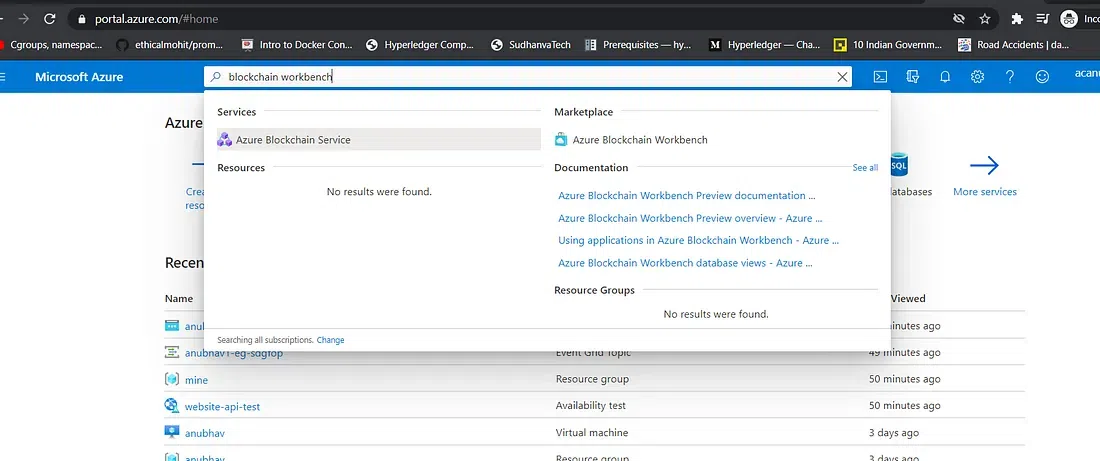Viewport: 1100px width, 461px height.
Task: Open Cloud Shell from the top bar
Action: click(x=880, y=77)
